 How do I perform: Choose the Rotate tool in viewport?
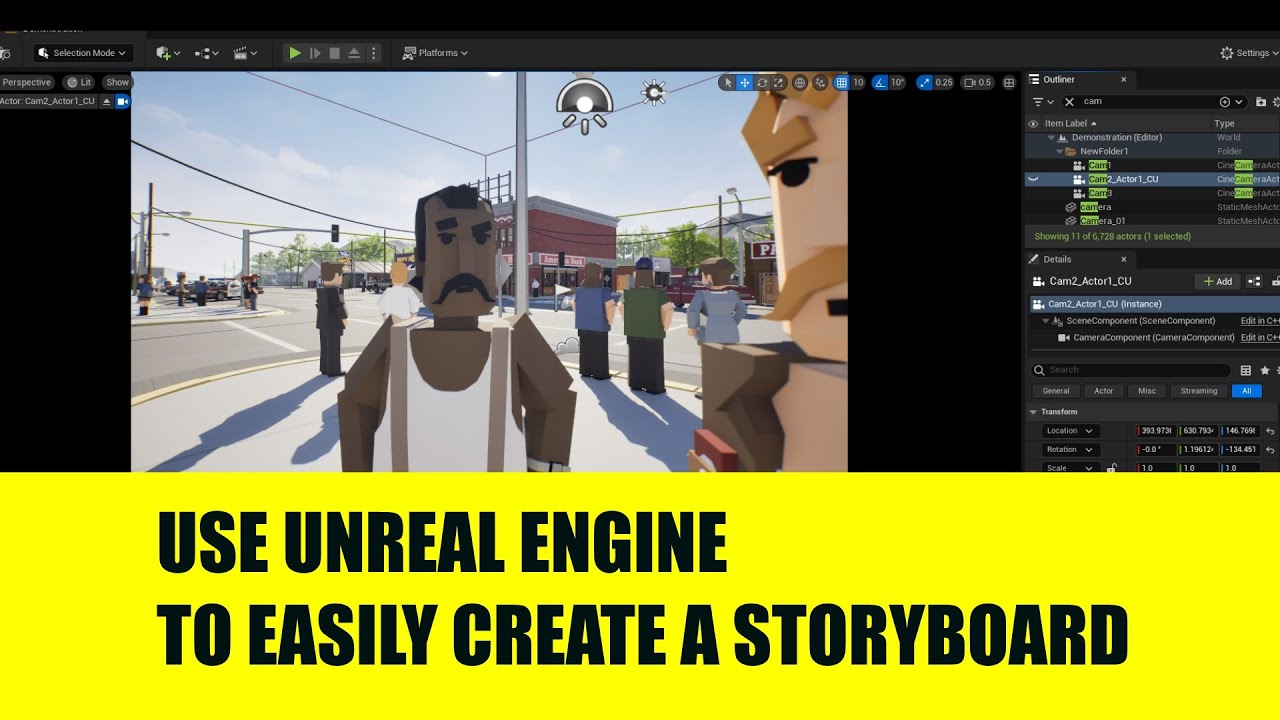point(762,82)
